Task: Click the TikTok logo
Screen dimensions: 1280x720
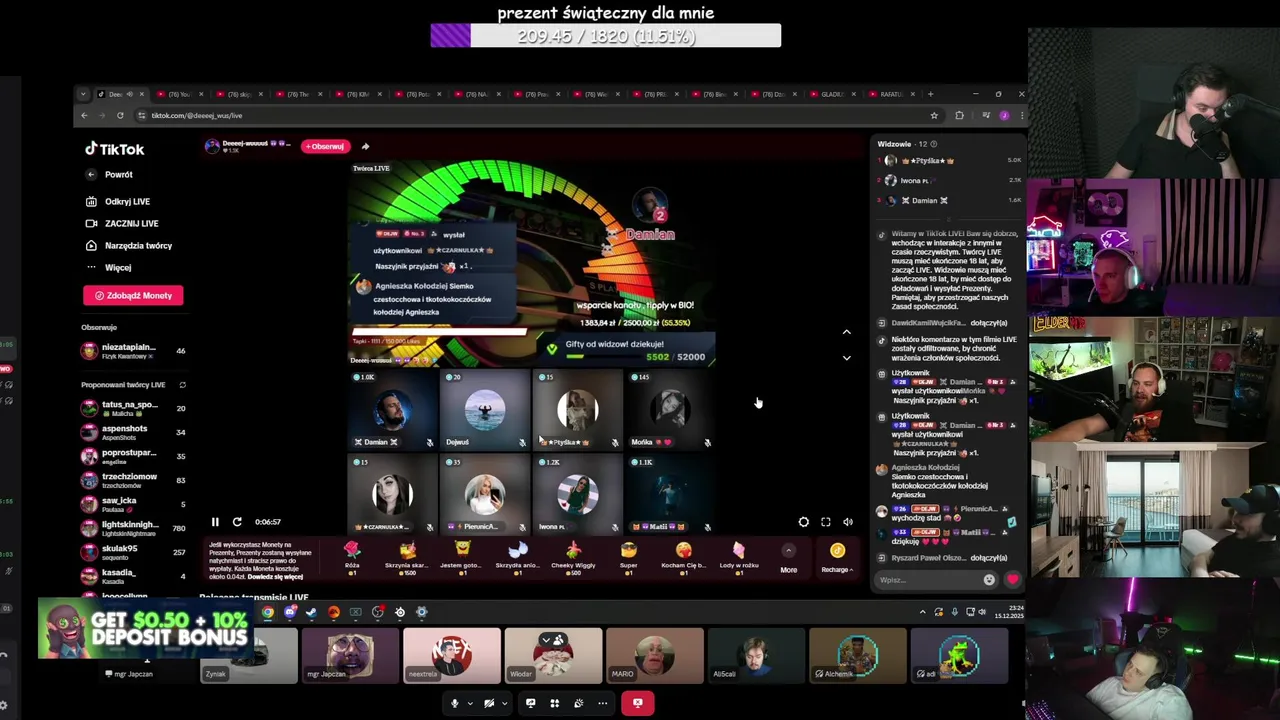Action: 114,149
